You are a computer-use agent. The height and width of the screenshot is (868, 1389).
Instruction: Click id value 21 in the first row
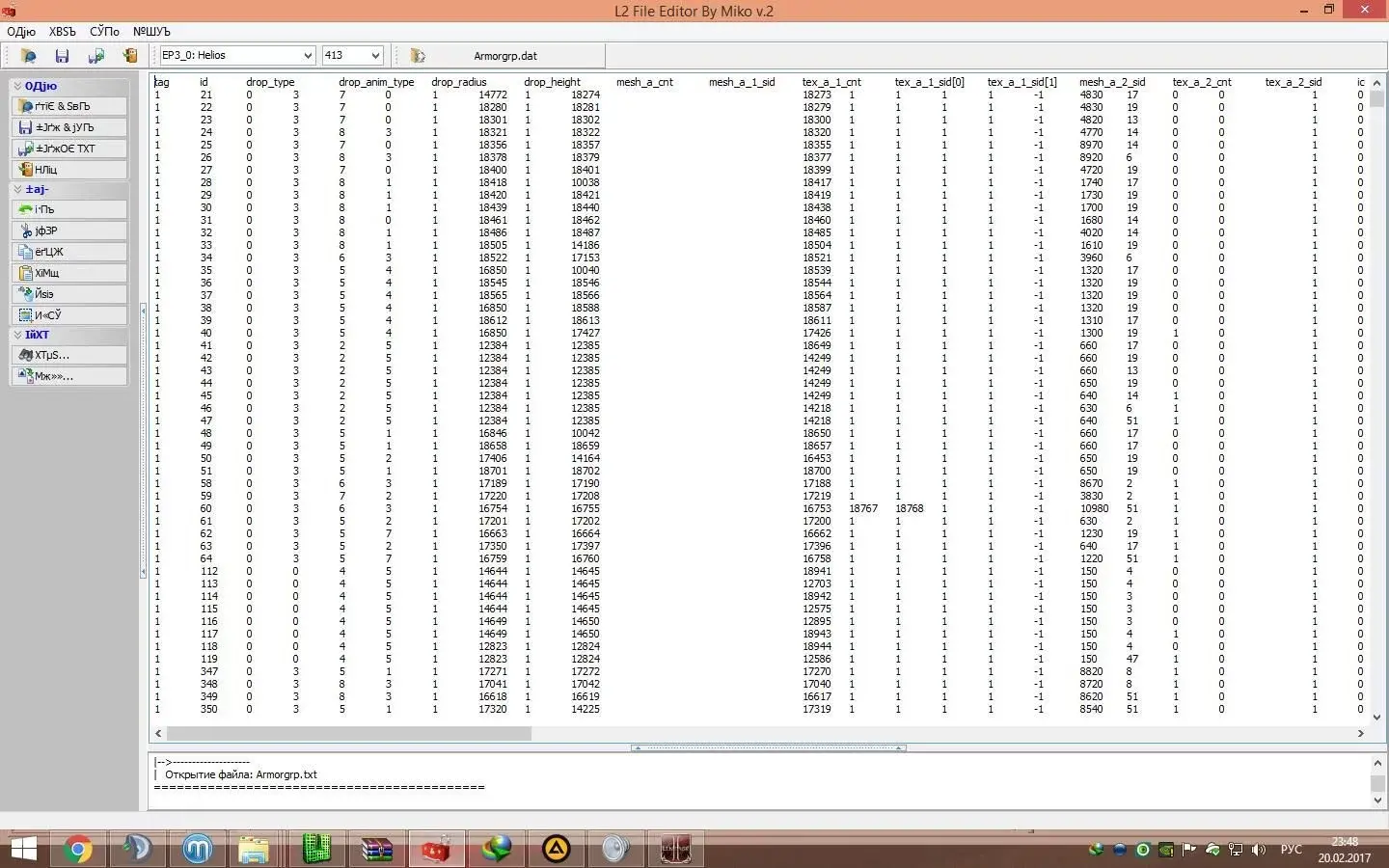click(206, 95)
